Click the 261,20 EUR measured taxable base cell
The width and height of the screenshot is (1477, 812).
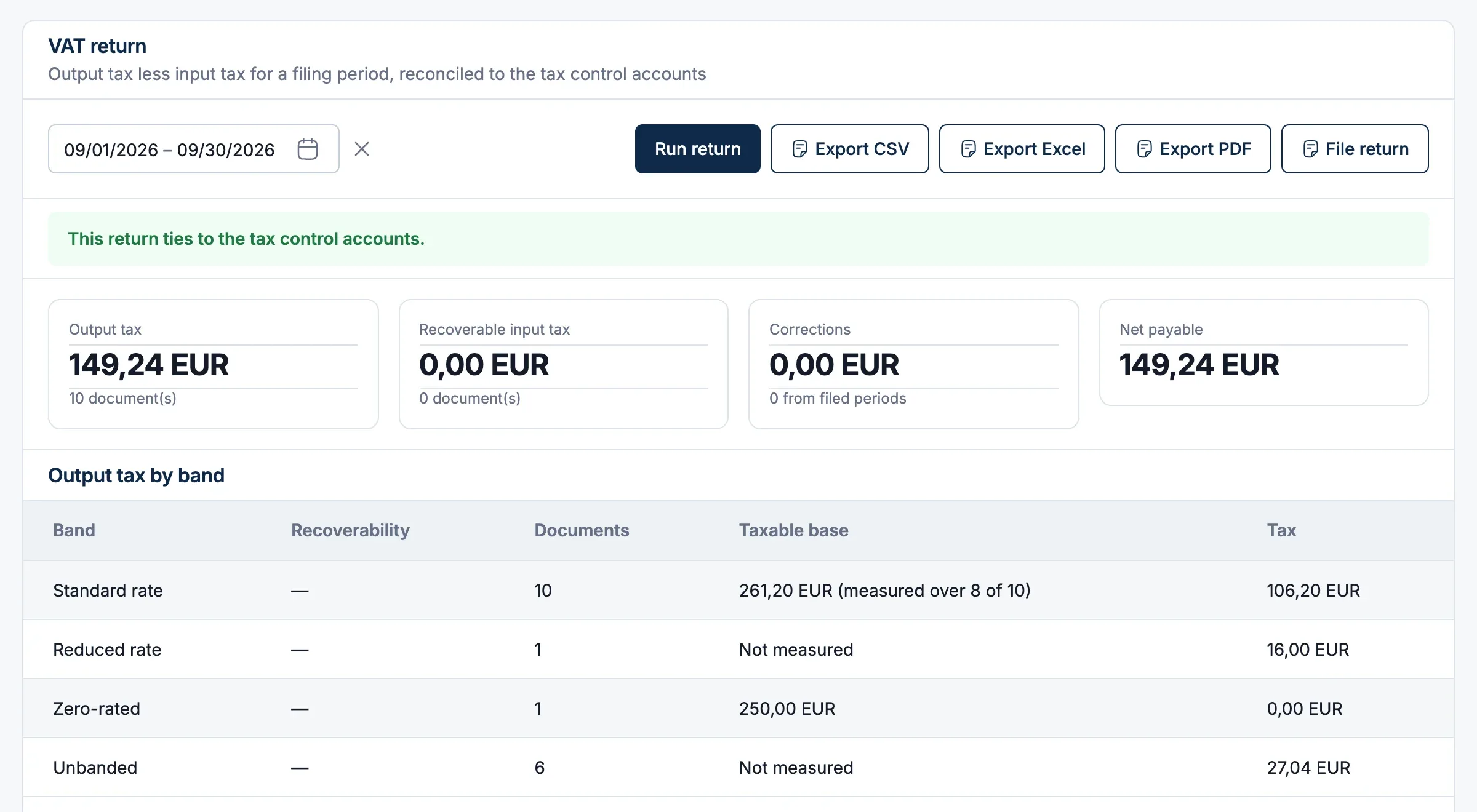(x=884, y=591)
